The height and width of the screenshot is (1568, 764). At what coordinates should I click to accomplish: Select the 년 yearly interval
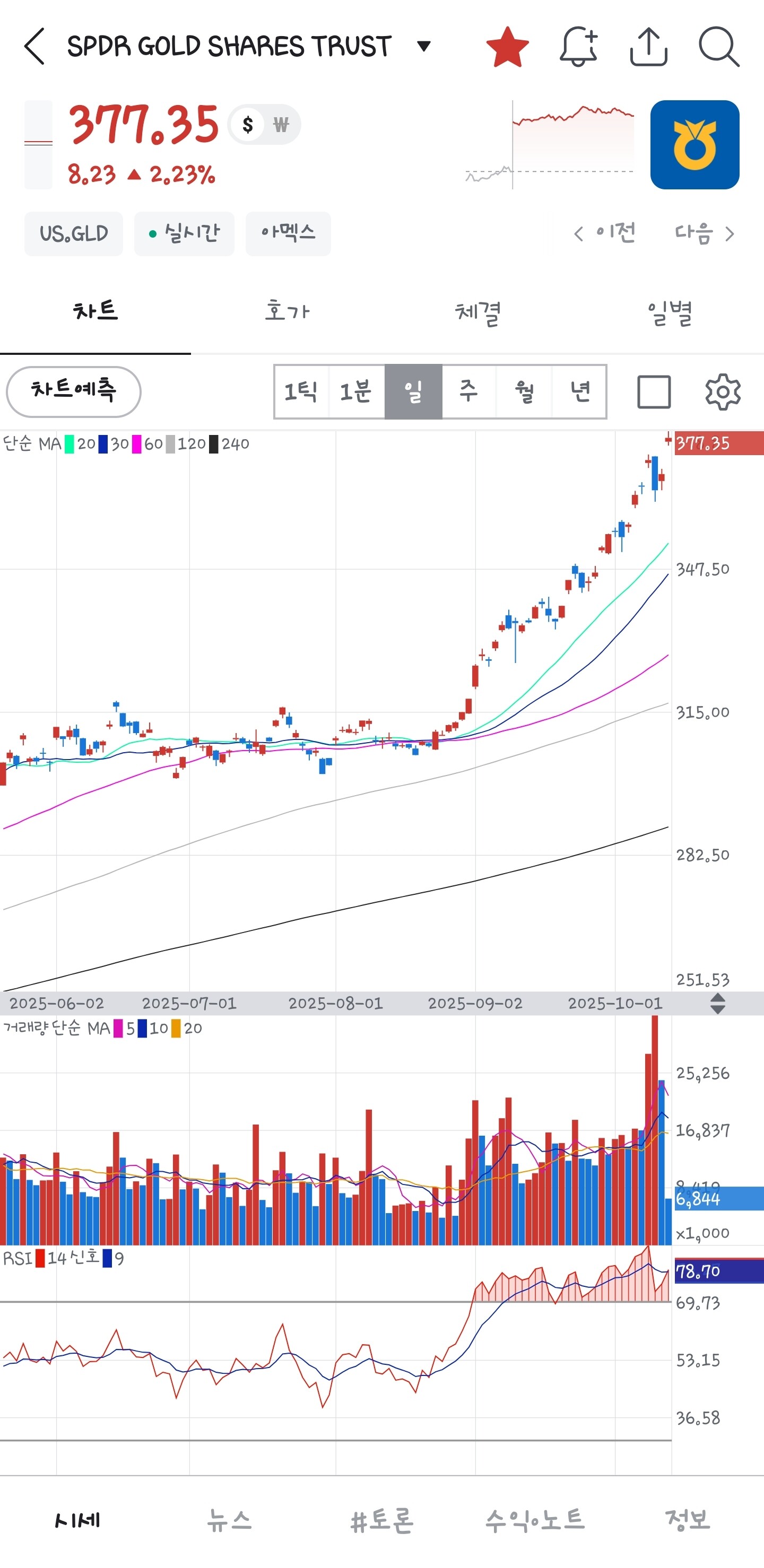pyautogui.click(x=579, y=391)
